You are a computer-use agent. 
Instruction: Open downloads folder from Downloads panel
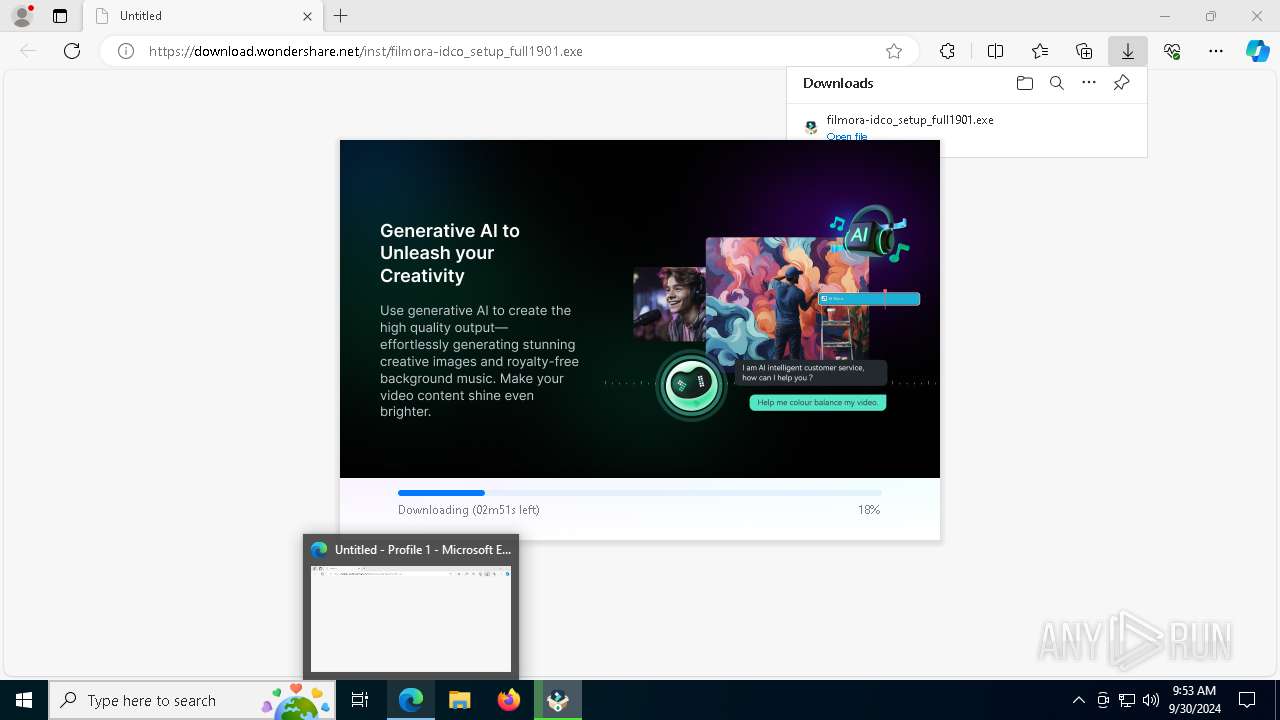point(1025,83)
